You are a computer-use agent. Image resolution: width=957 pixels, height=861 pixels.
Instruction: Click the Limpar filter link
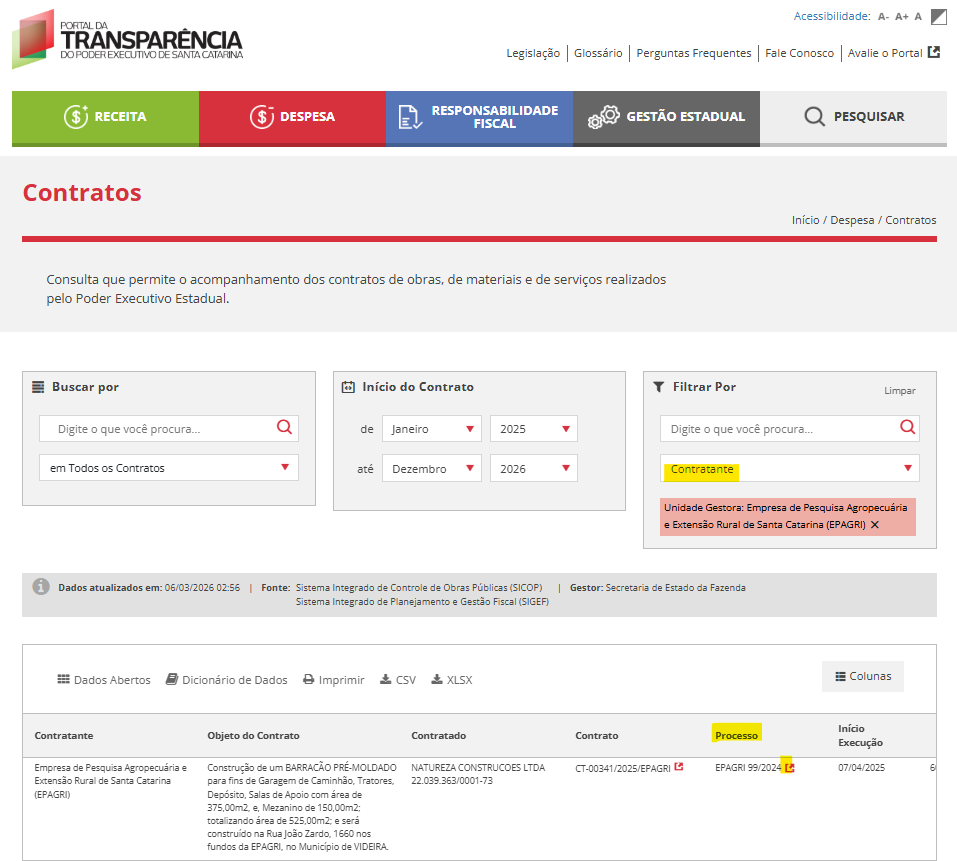click(899, 391)
